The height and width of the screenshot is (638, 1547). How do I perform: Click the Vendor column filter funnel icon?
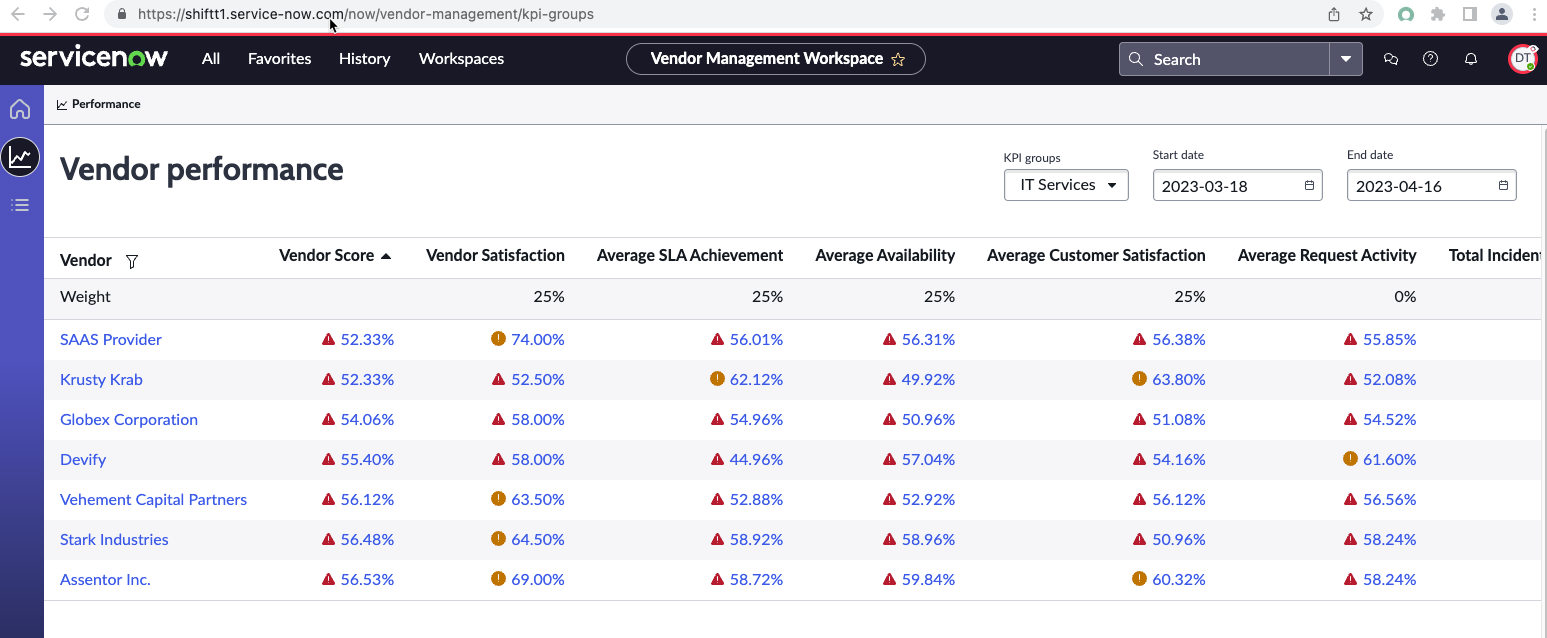131,261
